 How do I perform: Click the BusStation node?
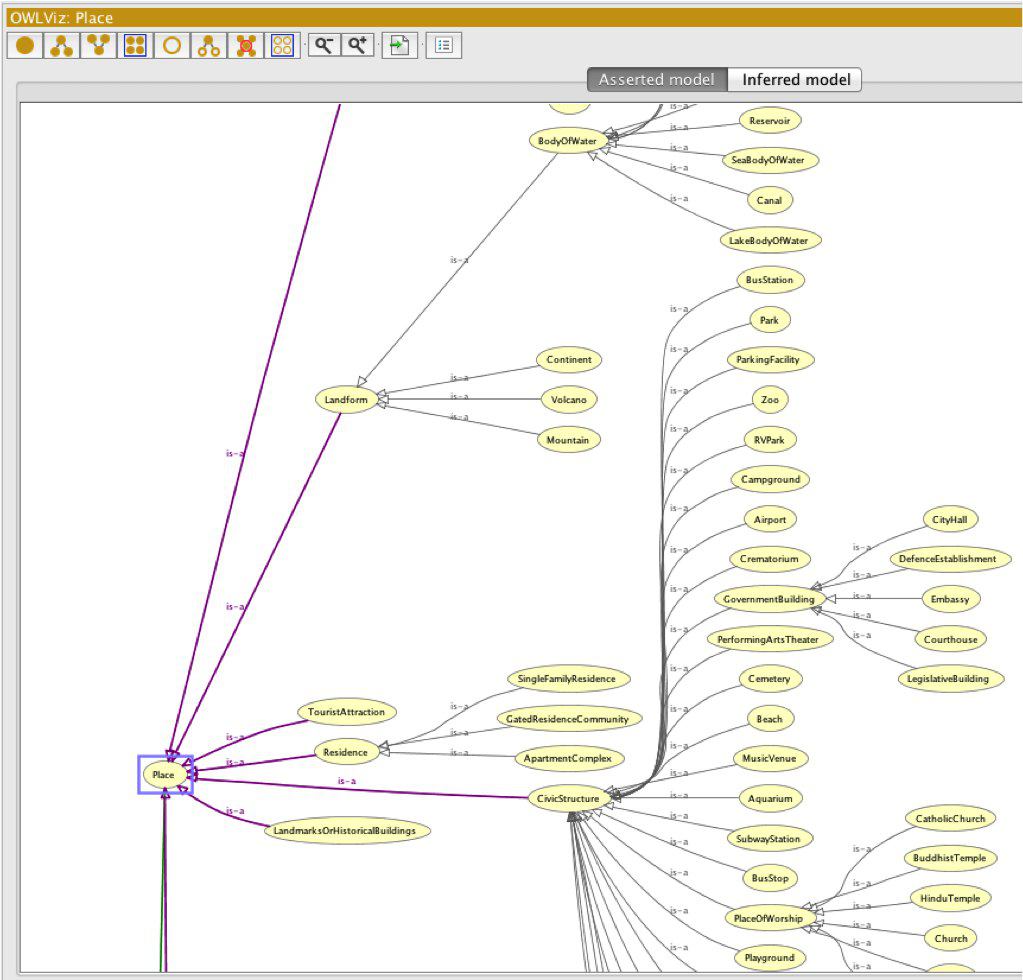770,280
